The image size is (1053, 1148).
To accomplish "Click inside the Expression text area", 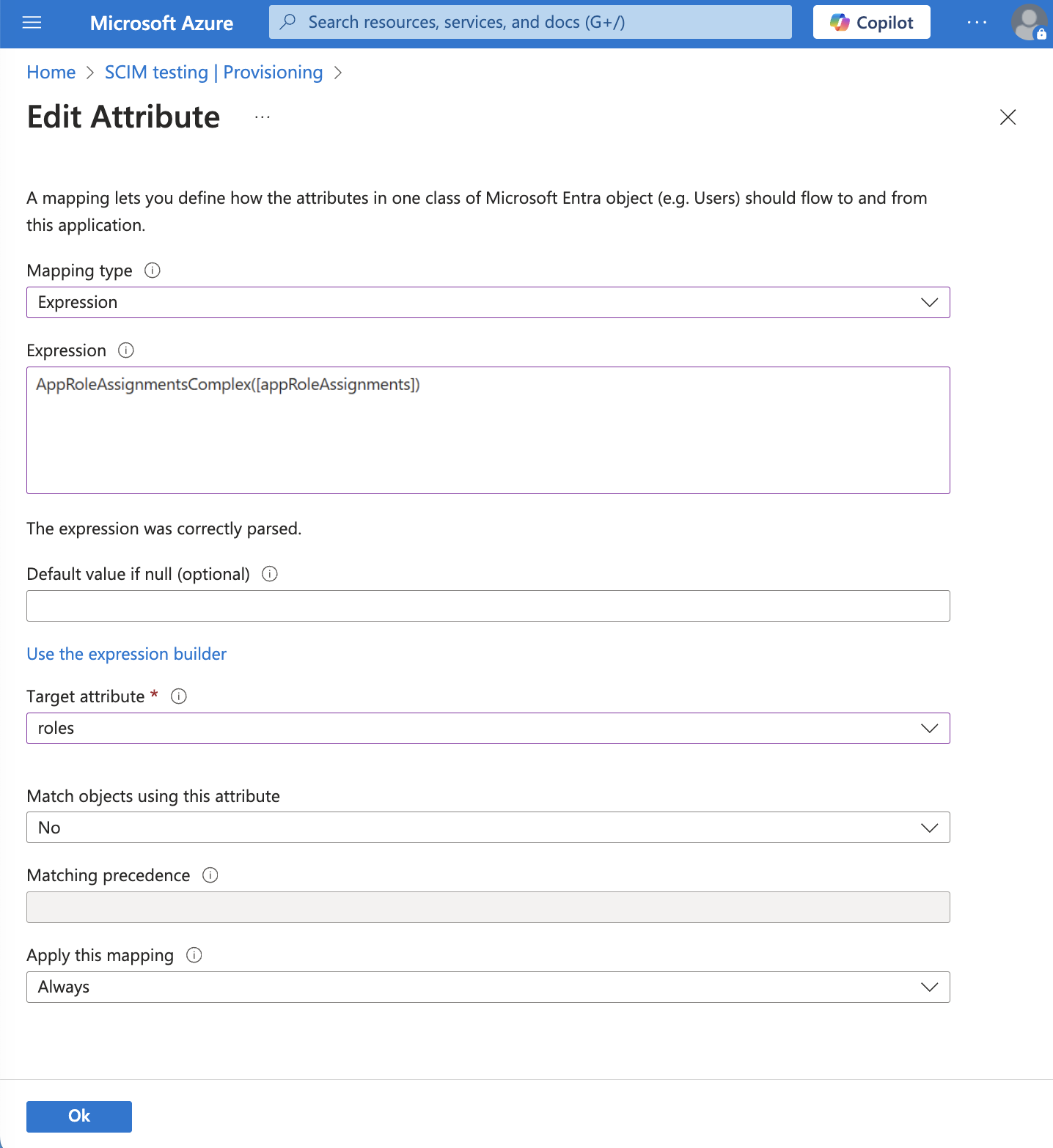I will point(488,430).
